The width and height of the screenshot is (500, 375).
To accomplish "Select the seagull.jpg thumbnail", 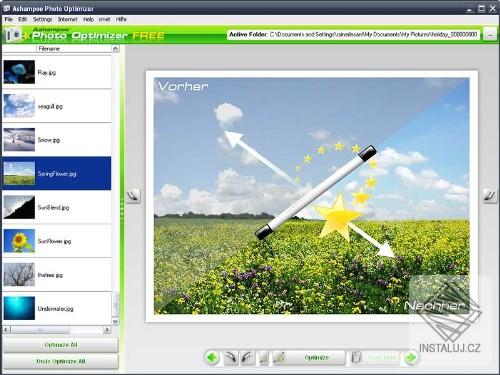I will click(x=19, y=106).
